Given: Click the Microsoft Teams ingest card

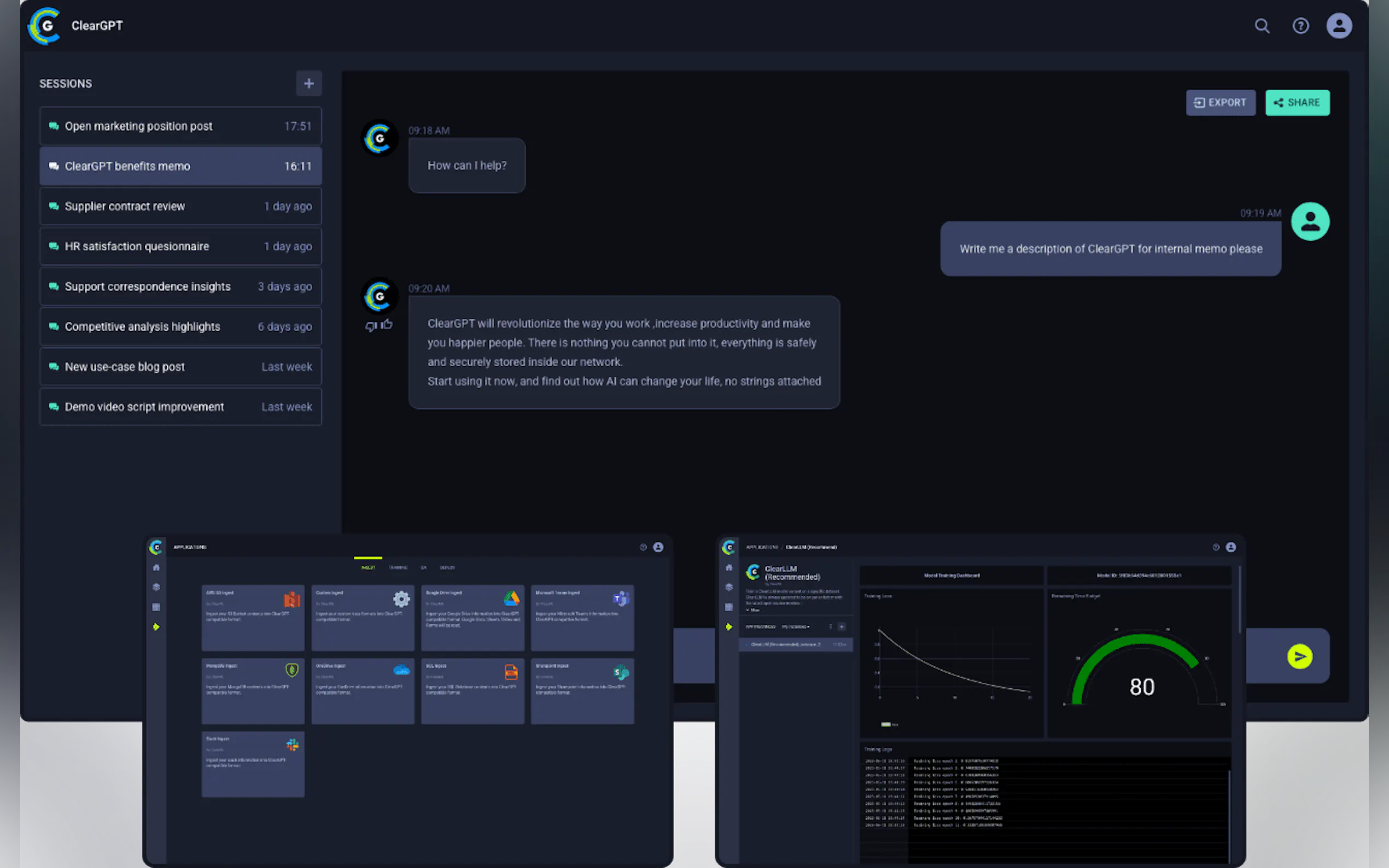Looking at the screenshot, I should [x=582, y=617].
